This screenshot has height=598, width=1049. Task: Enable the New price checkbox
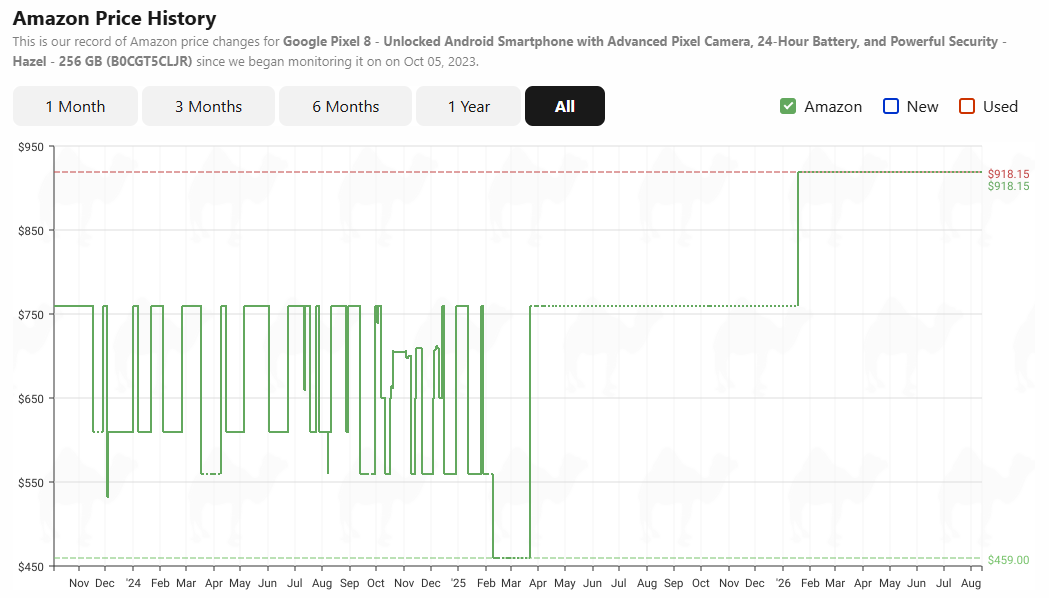tap(891, 106)
